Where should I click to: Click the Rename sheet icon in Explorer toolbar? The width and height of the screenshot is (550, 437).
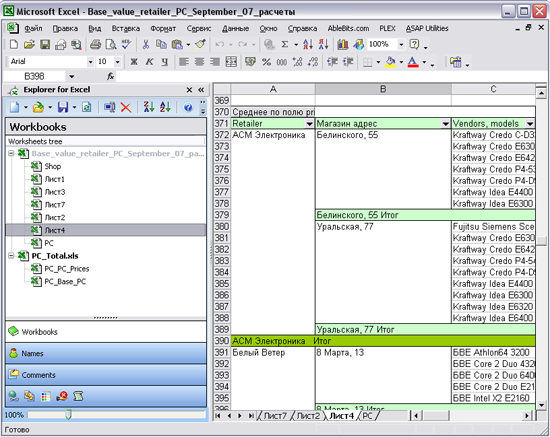(110, 107)
